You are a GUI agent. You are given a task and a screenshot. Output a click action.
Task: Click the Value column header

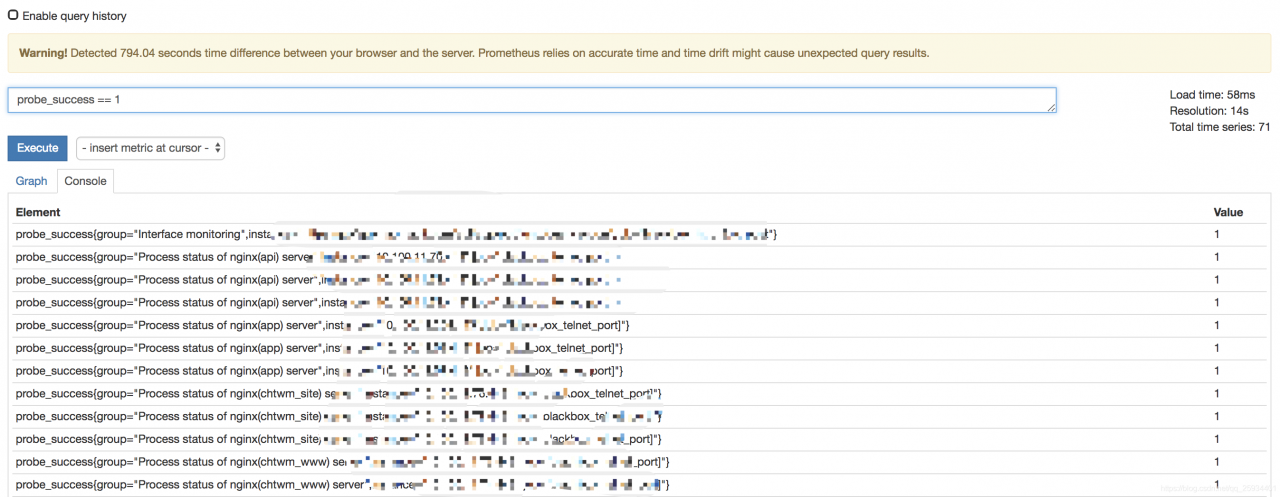pos(1228,212)
